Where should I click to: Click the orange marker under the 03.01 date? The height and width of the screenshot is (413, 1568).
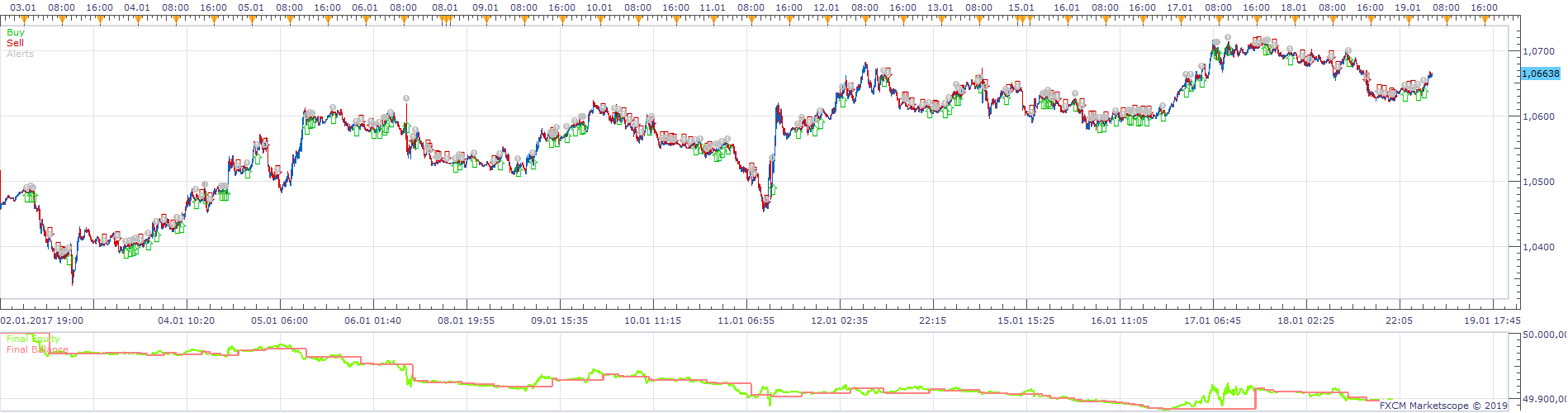pos(24,20)
